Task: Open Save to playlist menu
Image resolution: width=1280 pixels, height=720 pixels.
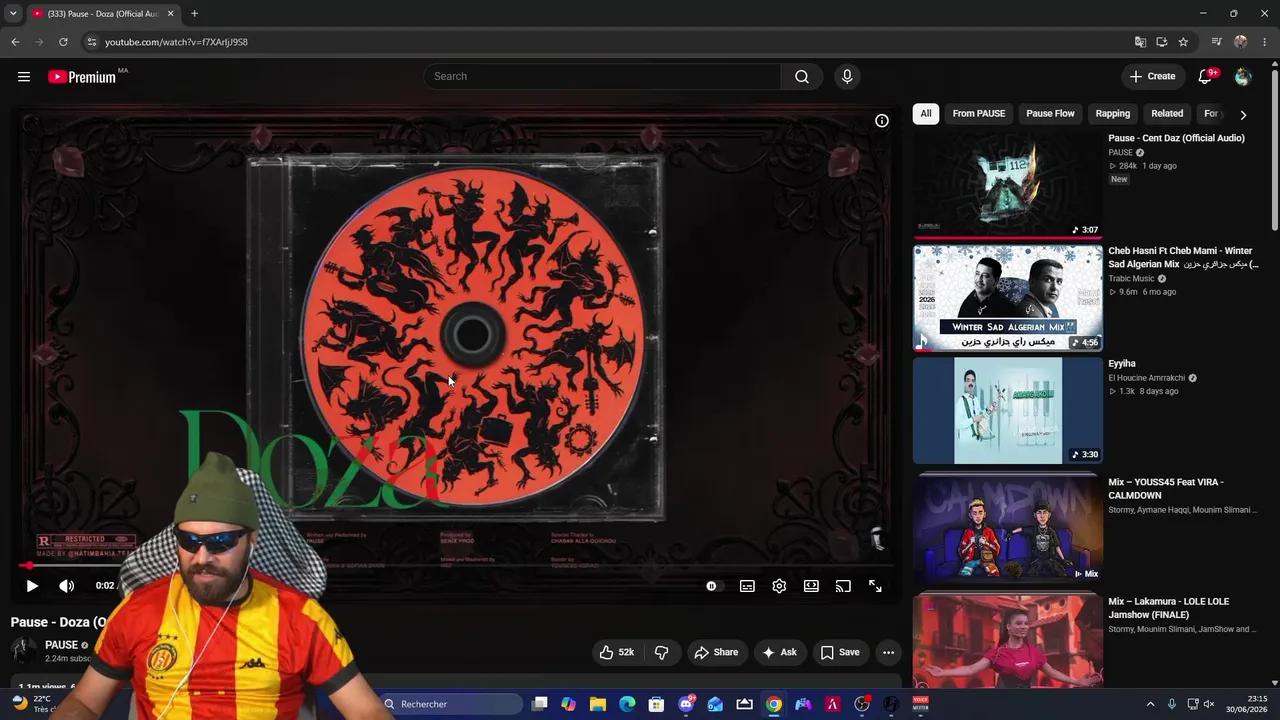Action: (x=840, y=652)
